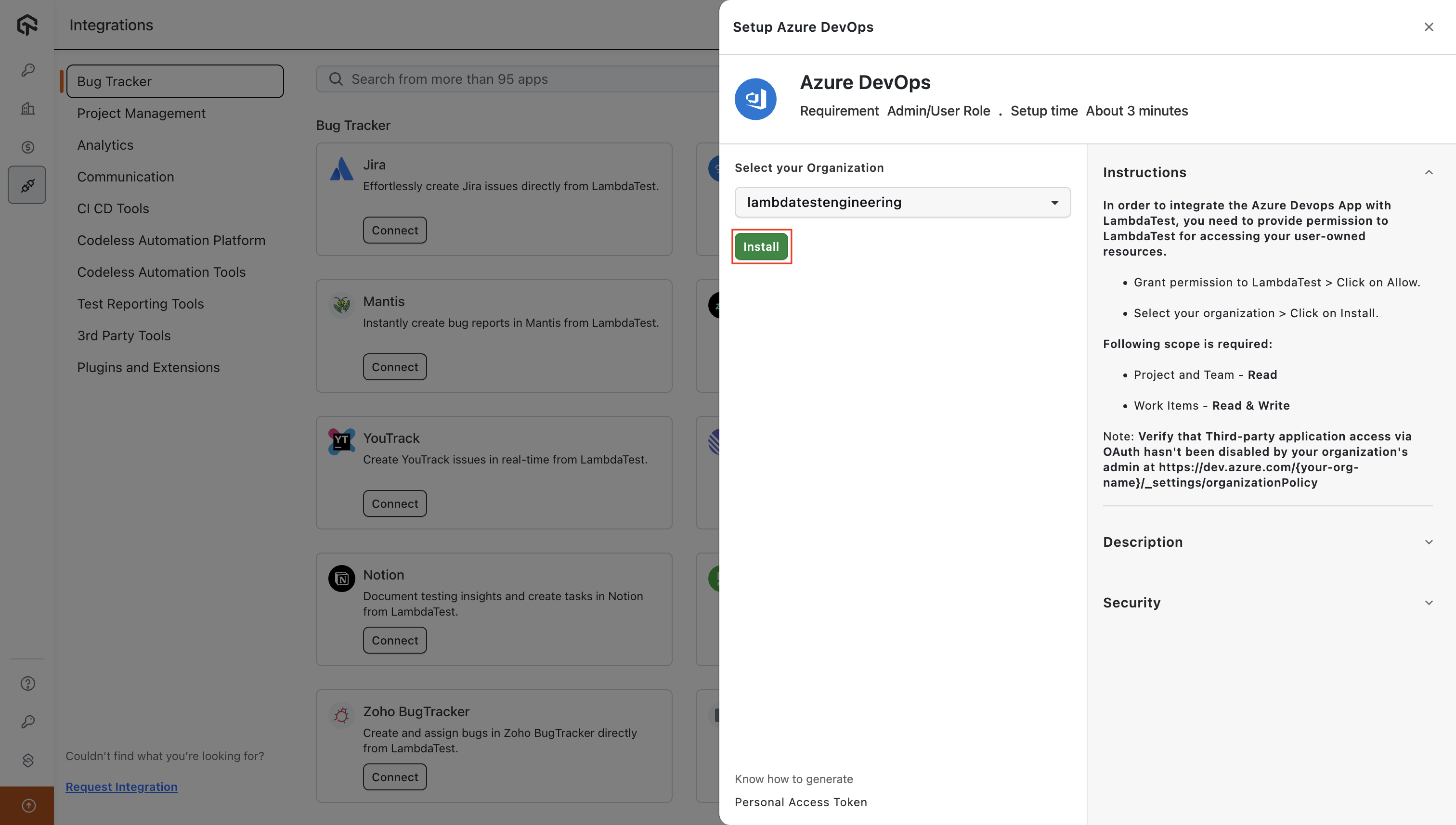This screenshot has width=1456, height=825.
Task: Open the access key icon in sidebar
Action: [x=27, y=70]
